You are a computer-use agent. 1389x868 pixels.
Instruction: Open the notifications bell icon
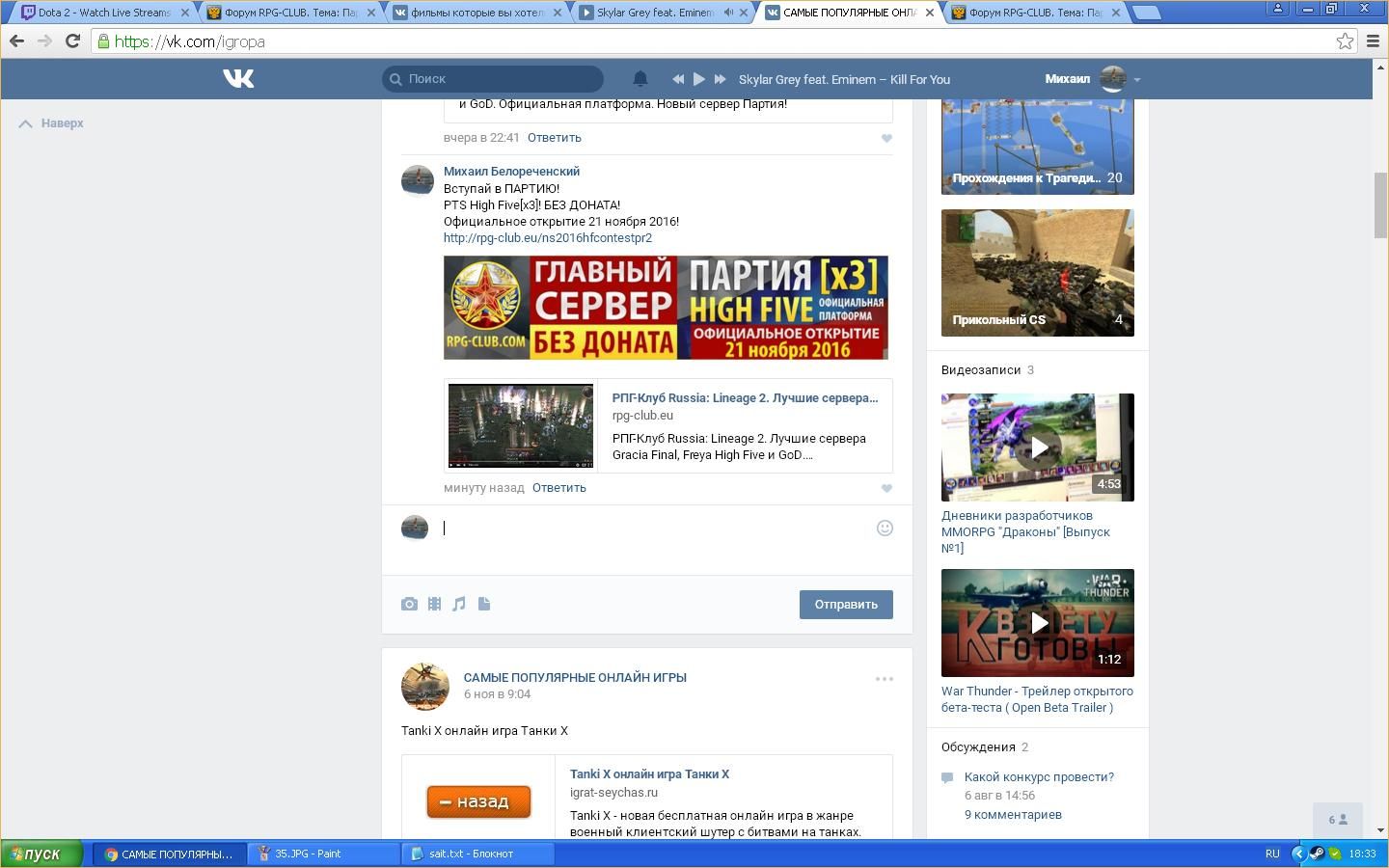click(640, 79)
